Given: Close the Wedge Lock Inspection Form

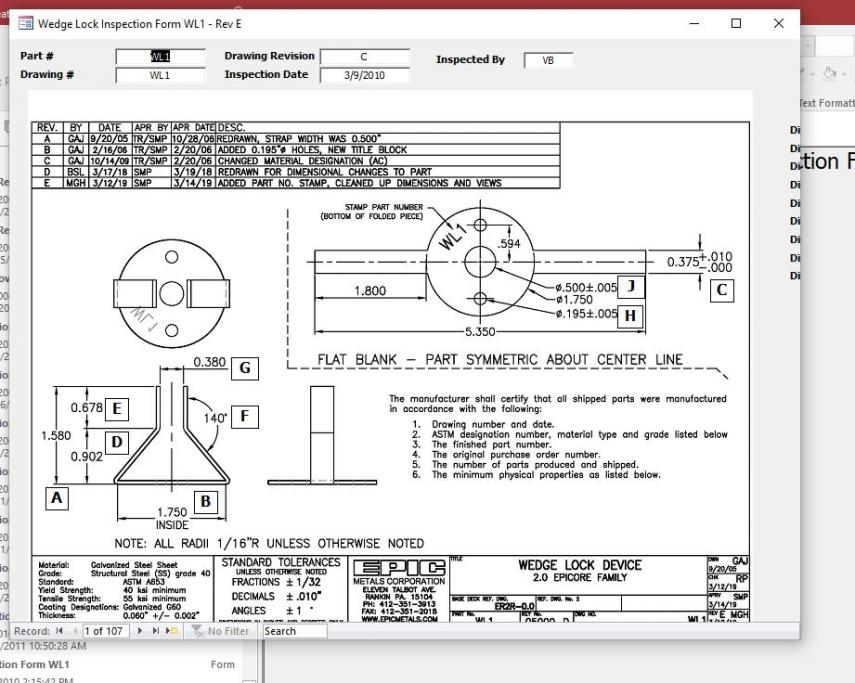Looking at the screenshot, I should tap(780, 23).
